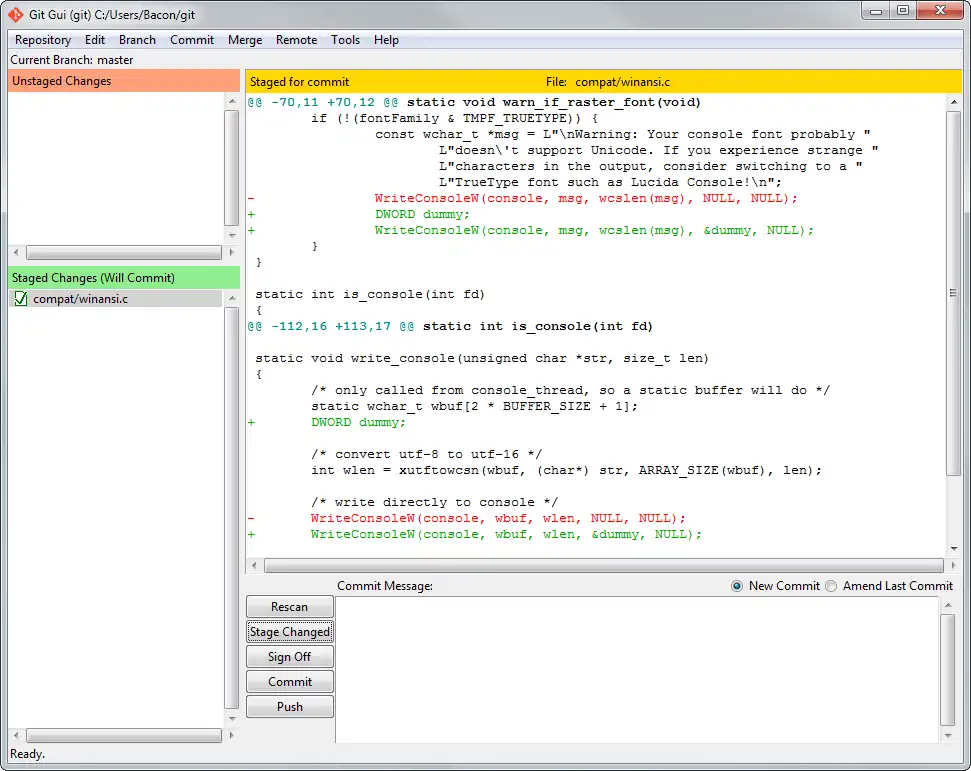Push changes with the Push button
Screen dimensions: 971x771
click(289, 707)
